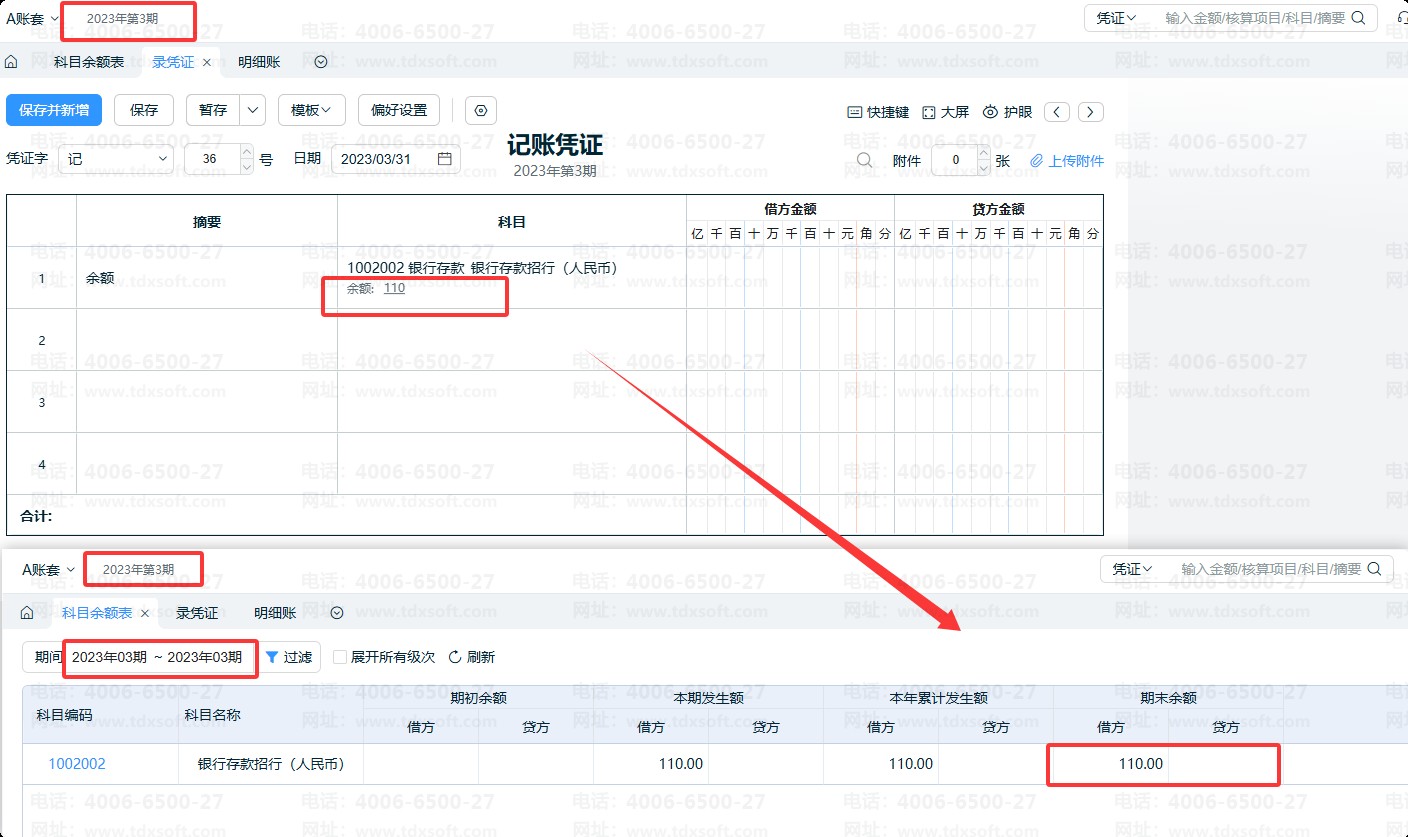Open account code 1002002 link
Viewport: 1408px width, 837px height.
click(x=77, y=764)
